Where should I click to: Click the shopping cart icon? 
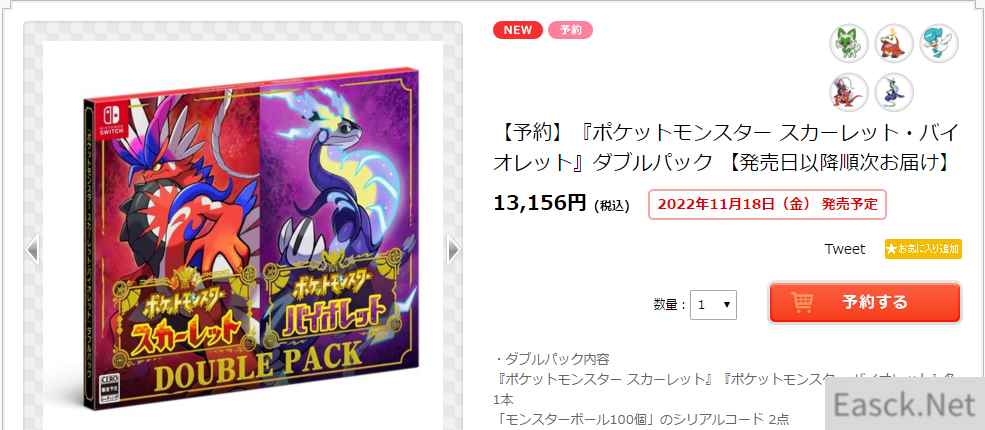pos(802,302)
